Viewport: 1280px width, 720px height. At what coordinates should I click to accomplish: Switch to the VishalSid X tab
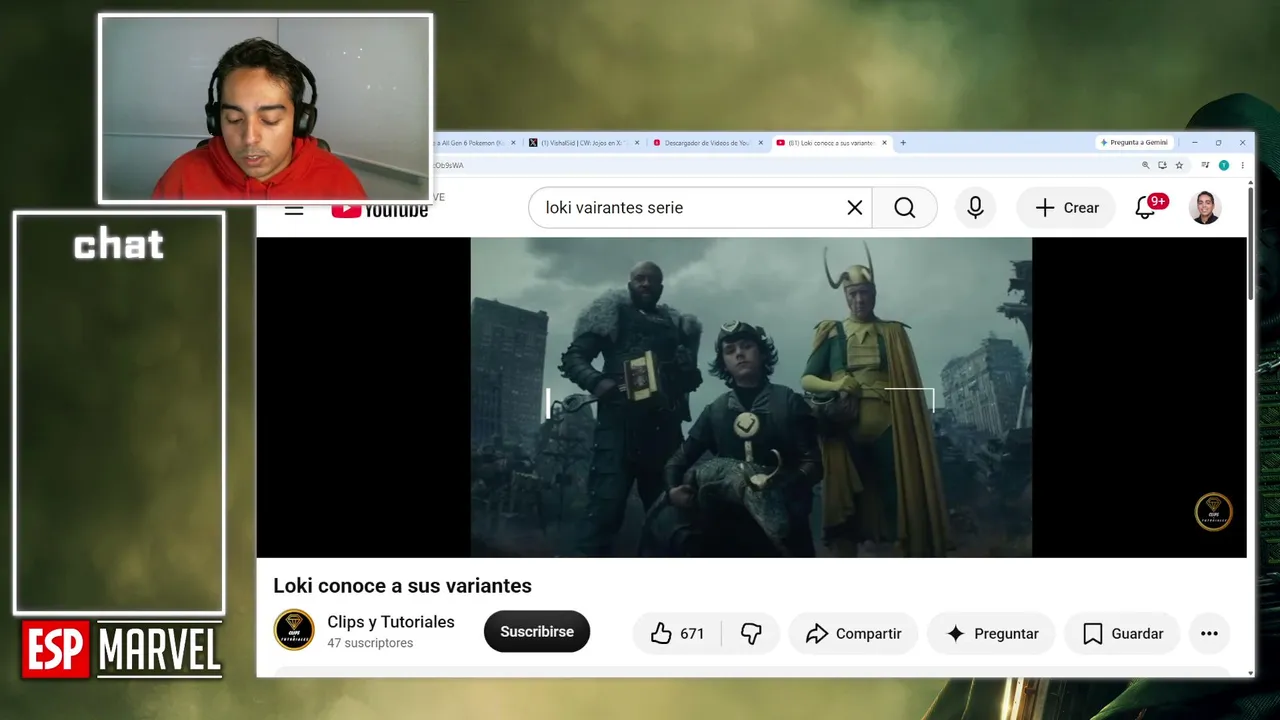(x=584, y=143)
